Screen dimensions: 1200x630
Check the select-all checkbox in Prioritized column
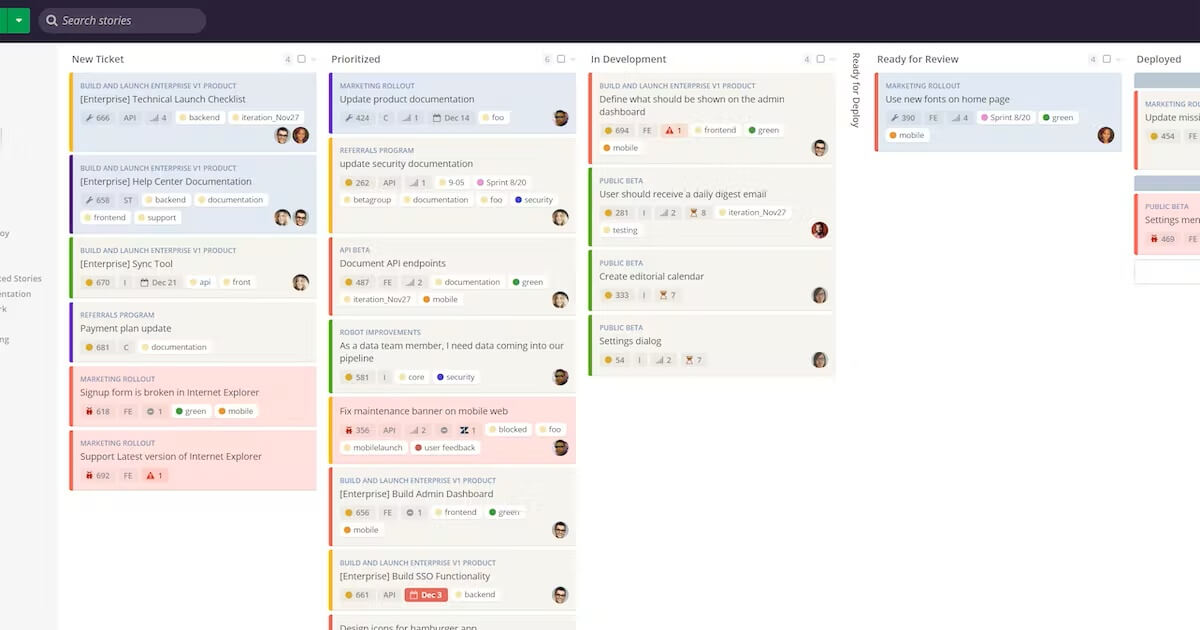coord(560,59)
